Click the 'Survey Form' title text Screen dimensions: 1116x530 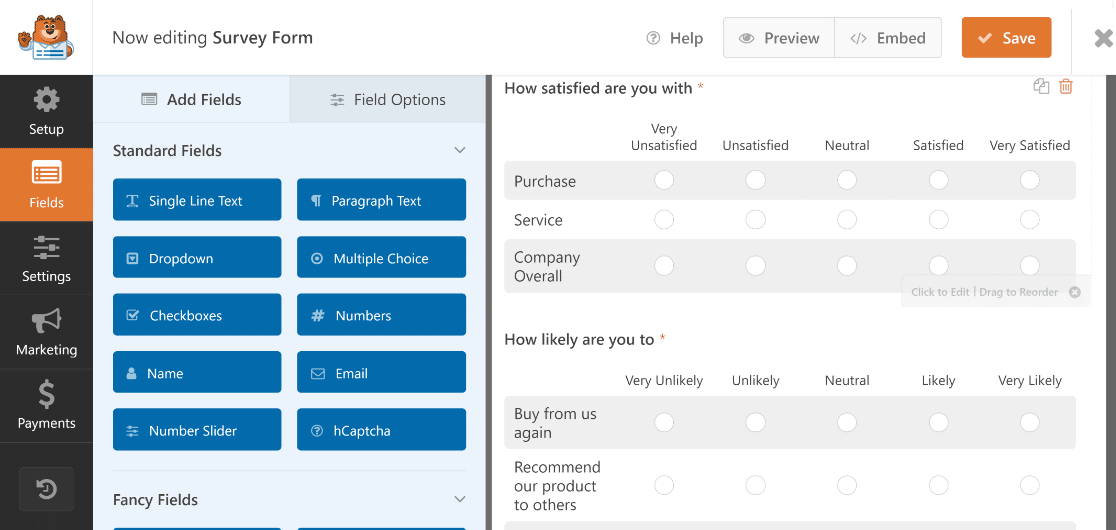(263, 37)
